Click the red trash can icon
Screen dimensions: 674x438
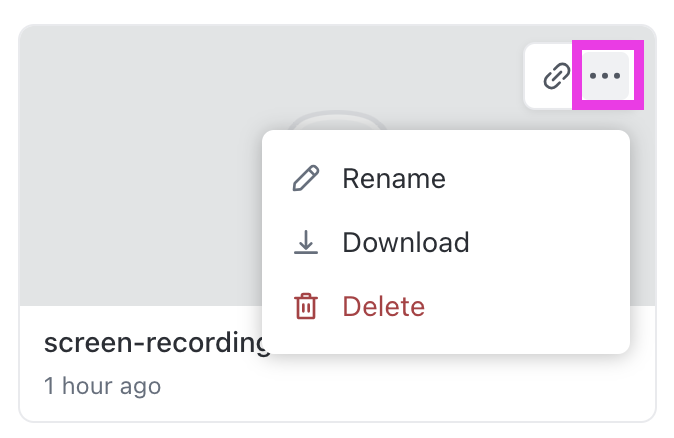pyautogui.click(x=306, y=307)
